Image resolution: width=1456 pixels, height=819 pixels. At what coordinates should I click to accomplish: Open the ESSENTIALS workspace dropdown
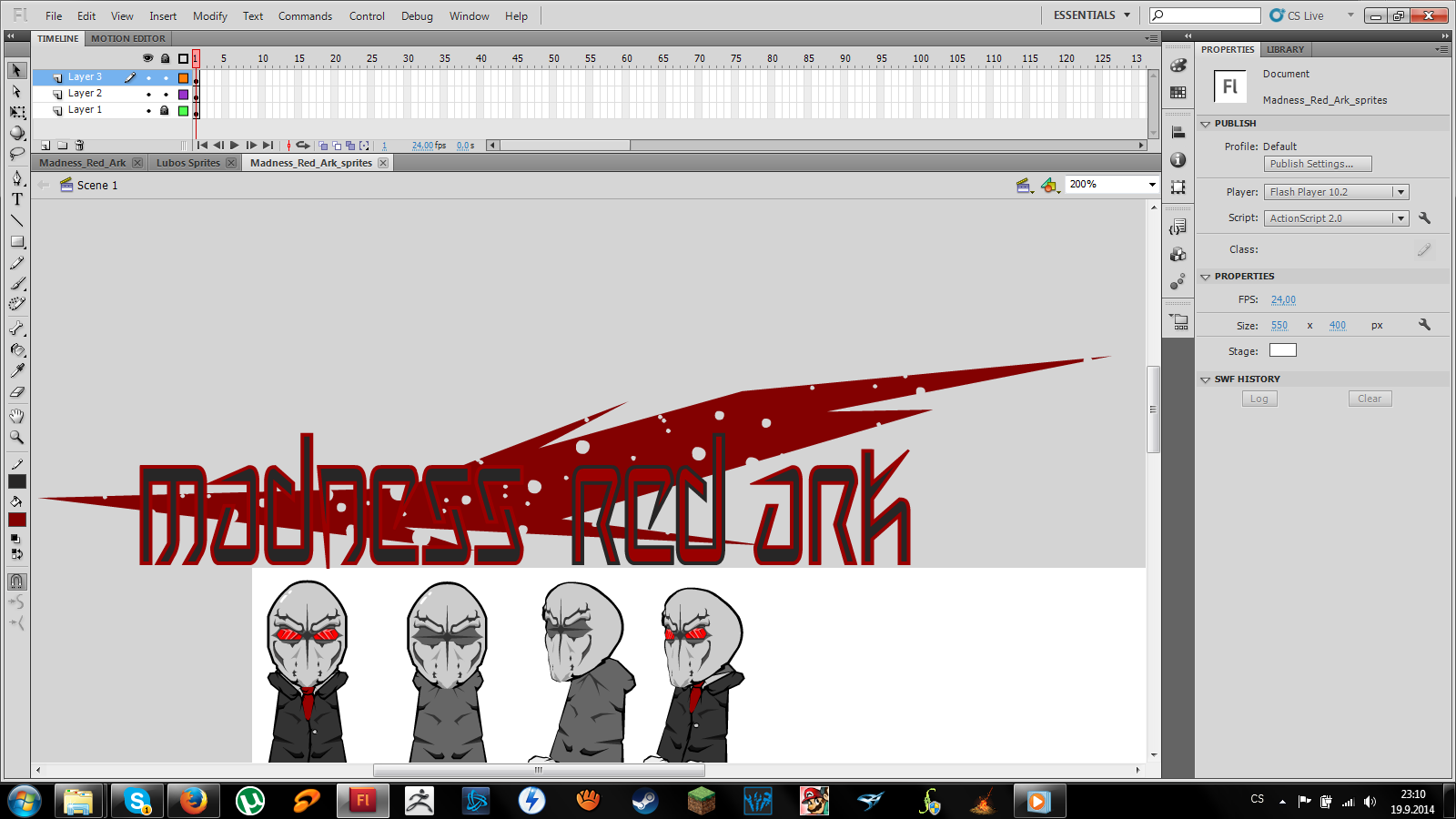(1091, 15)
